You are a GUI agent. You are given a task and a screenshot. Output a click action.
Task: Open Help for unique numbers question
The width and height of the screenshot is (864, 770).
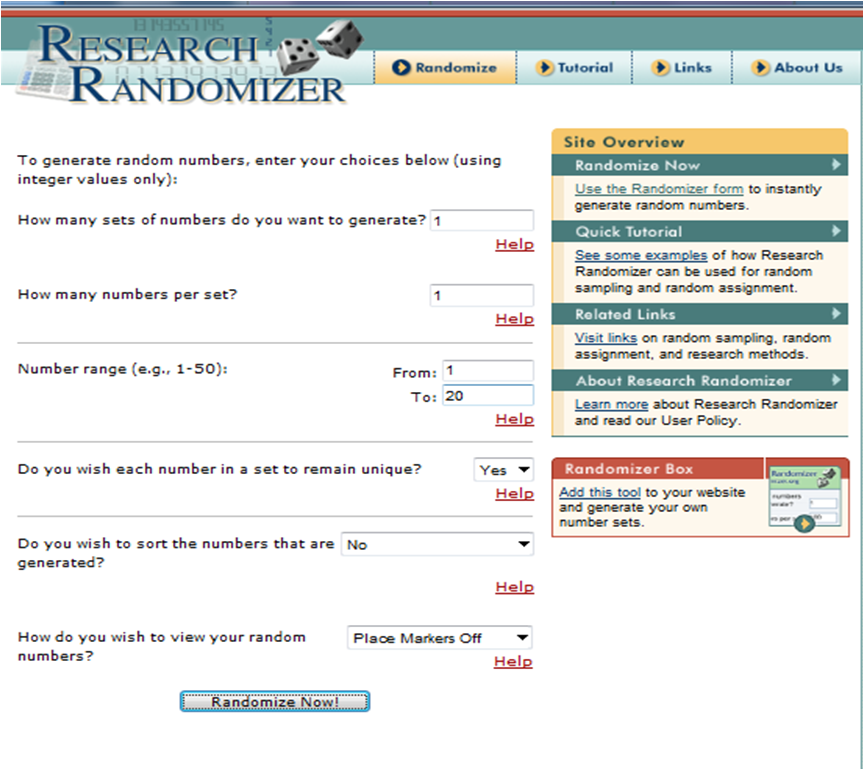point(515,493)
